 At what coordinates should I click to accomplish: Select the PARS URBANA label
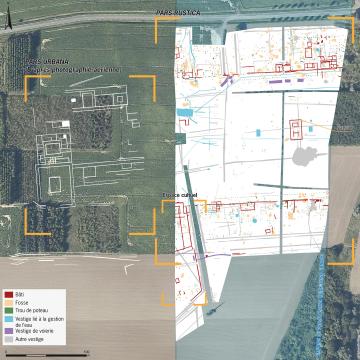pos(47,62)
